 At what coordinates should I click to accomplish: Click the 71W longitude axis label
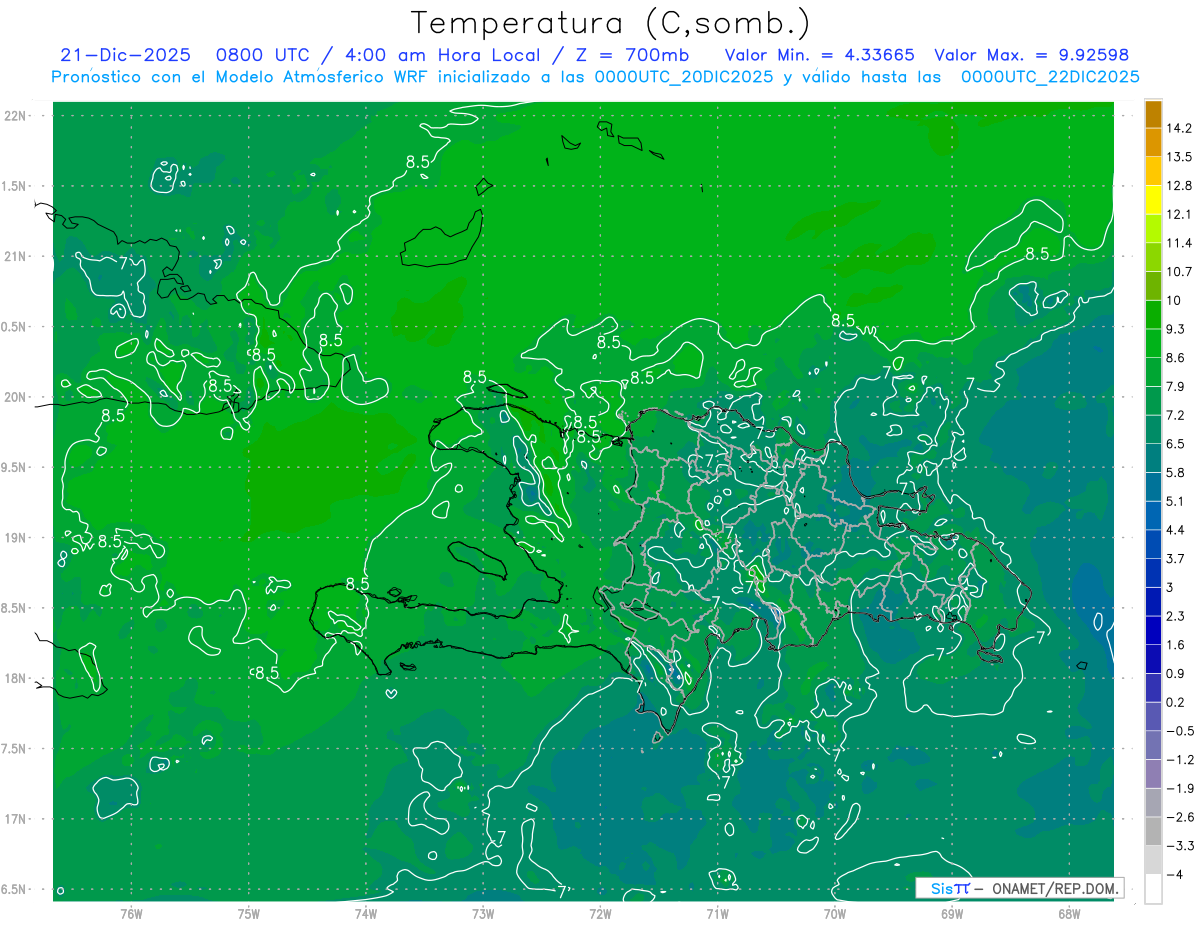(x=717, y=914)
